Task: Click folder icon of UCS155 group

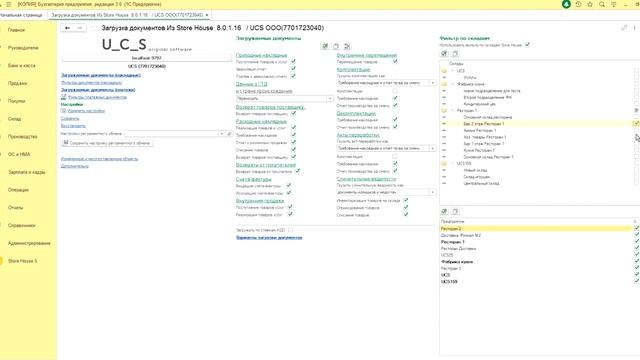Action: pyautogui.click(x=444, y=163)
